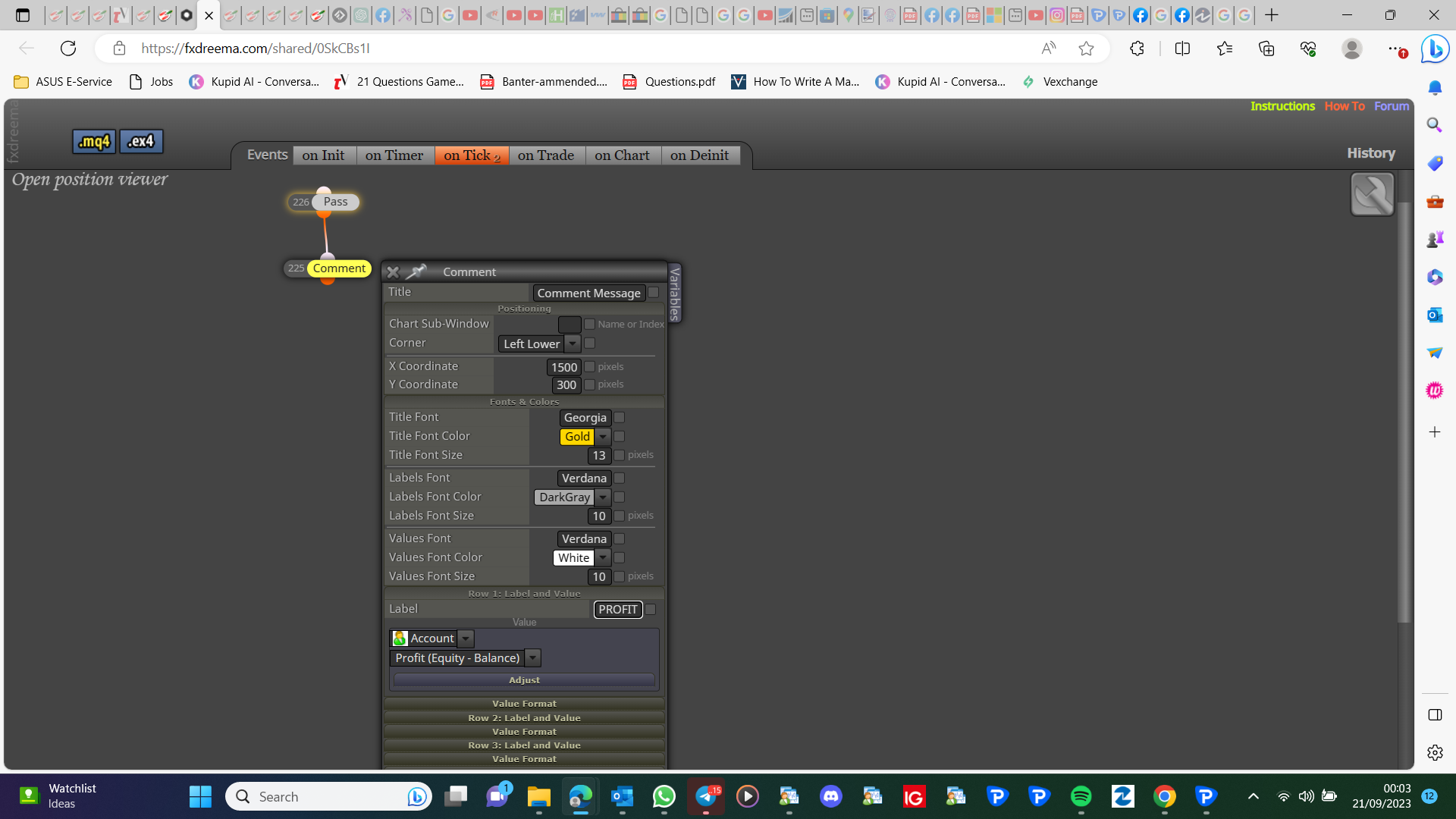Click the Gold title color swatch
1456x819 pixels.
(577, 437)
